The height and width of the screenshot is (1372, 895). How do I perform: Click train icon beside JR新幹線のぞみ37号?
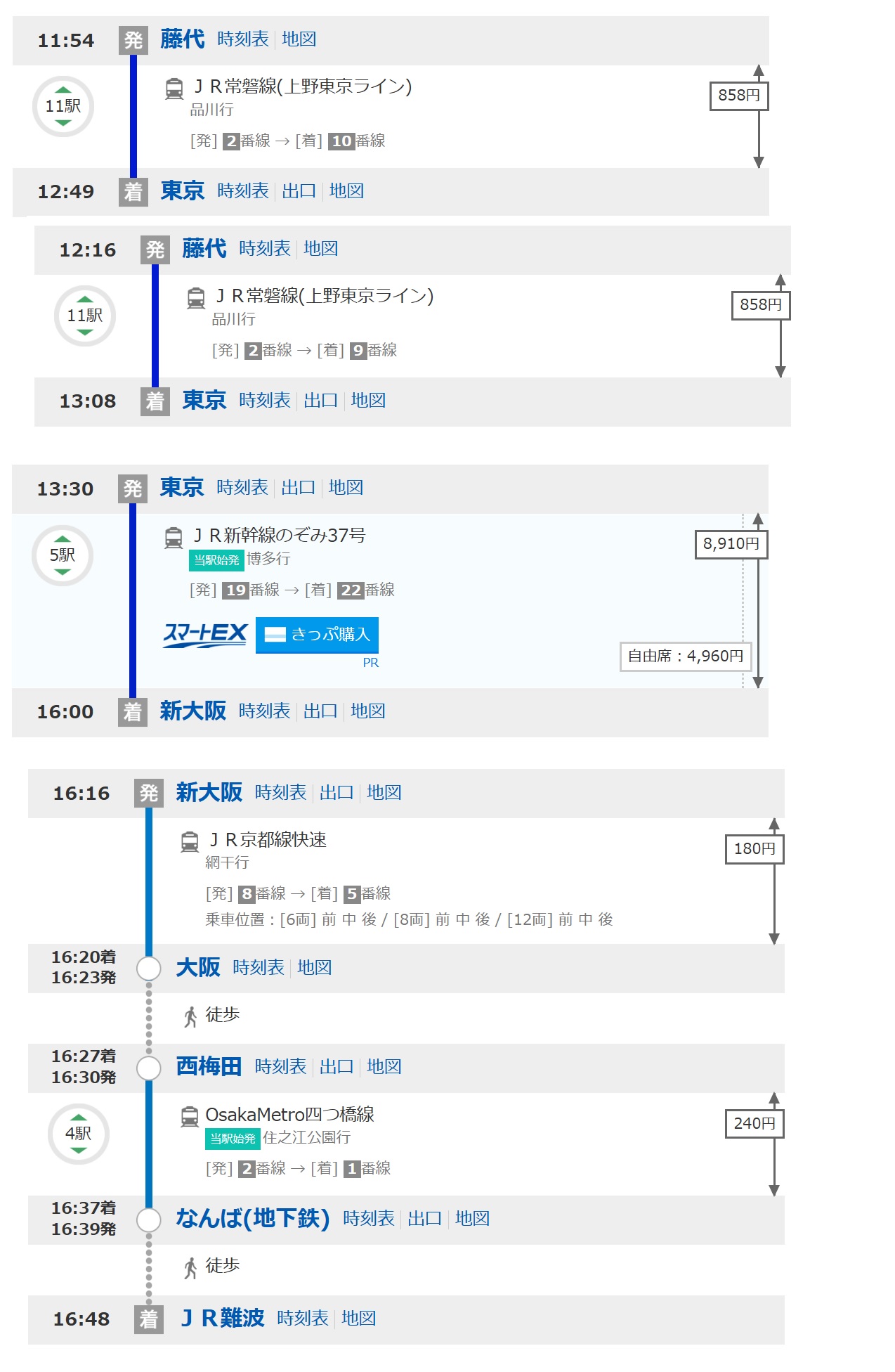174,538
